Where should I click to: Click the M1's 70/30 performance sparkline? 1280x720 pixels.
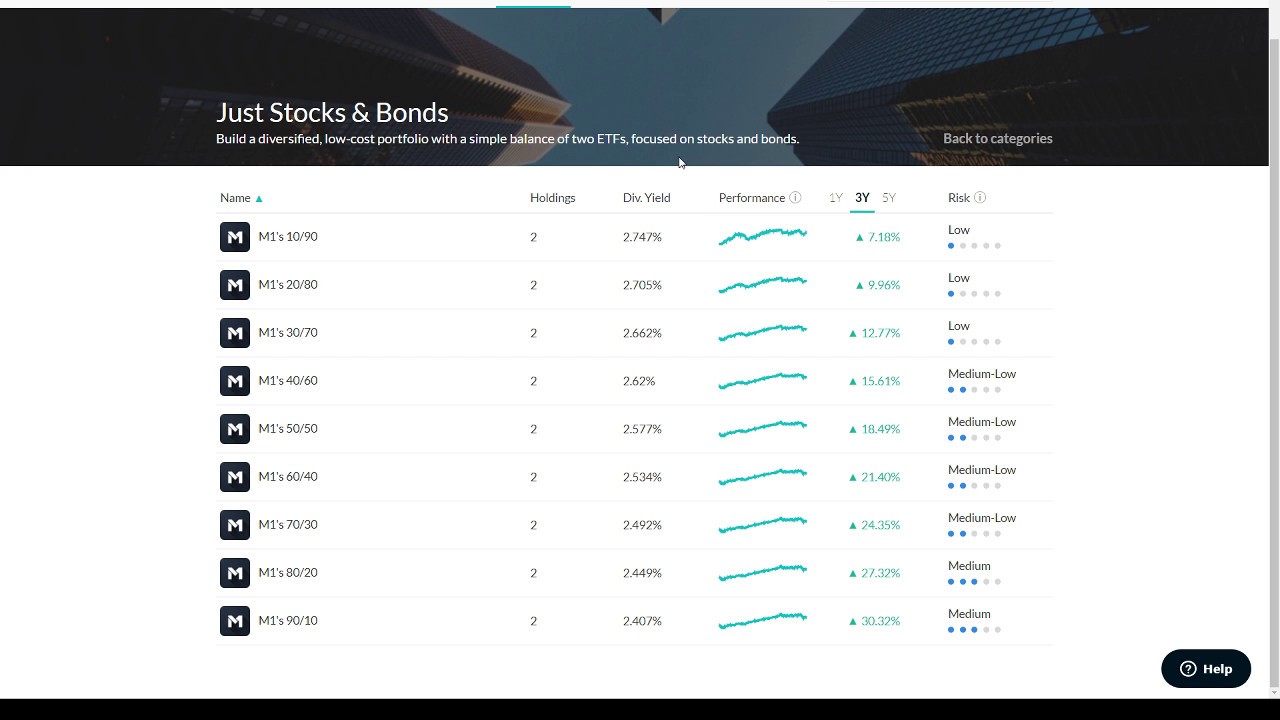pos(763,524)
